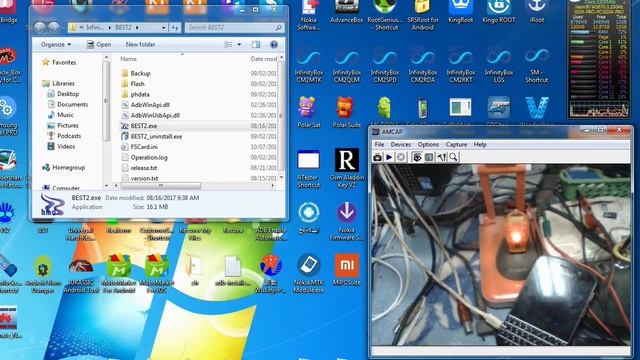The height and width of the screenshot is (360, 640).
Task: Open the AMCAP Help menu
Action: coord(480,144)
